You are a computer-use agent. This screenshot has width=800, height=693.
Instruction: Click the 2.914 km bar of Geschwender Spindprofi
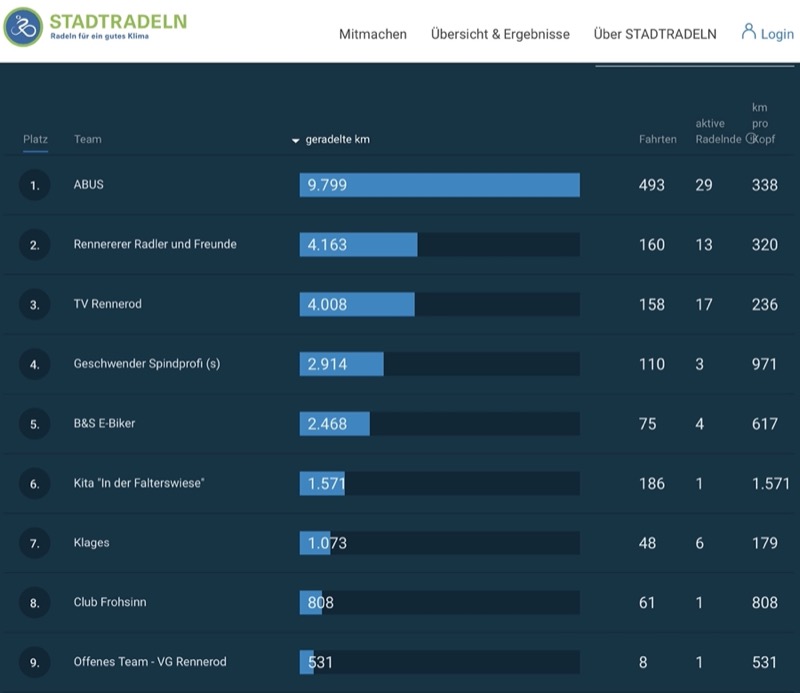click(x=439, y=364)
